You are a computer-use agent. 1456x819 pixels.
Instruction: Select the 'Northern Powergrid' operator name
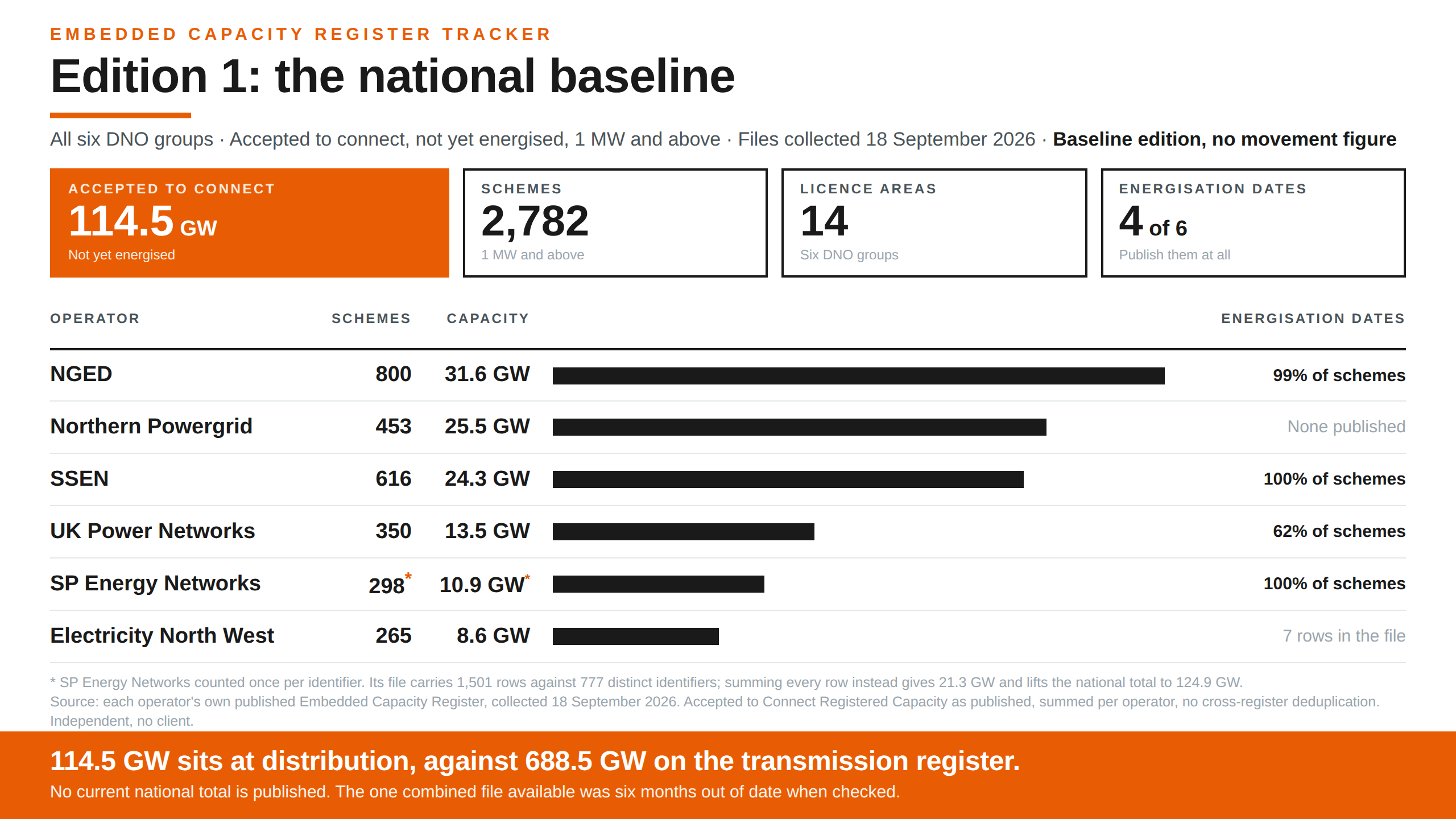point(151,427)
